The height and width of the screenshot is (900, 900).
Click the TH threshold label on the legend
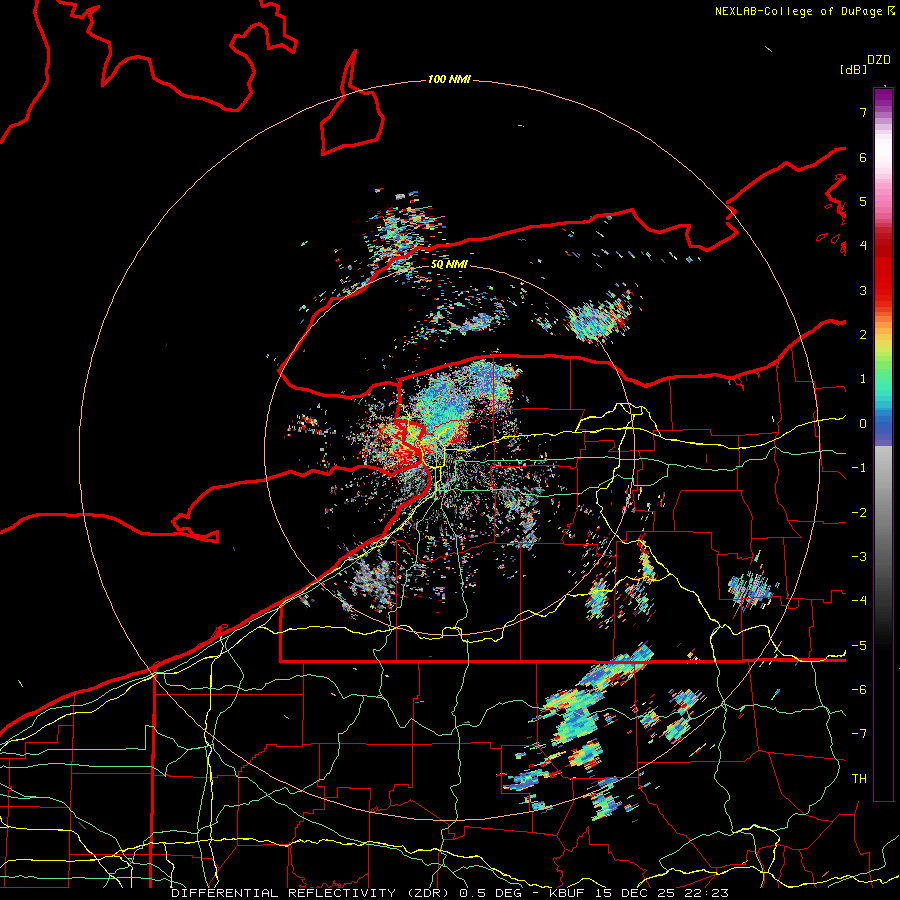(859, 778)
